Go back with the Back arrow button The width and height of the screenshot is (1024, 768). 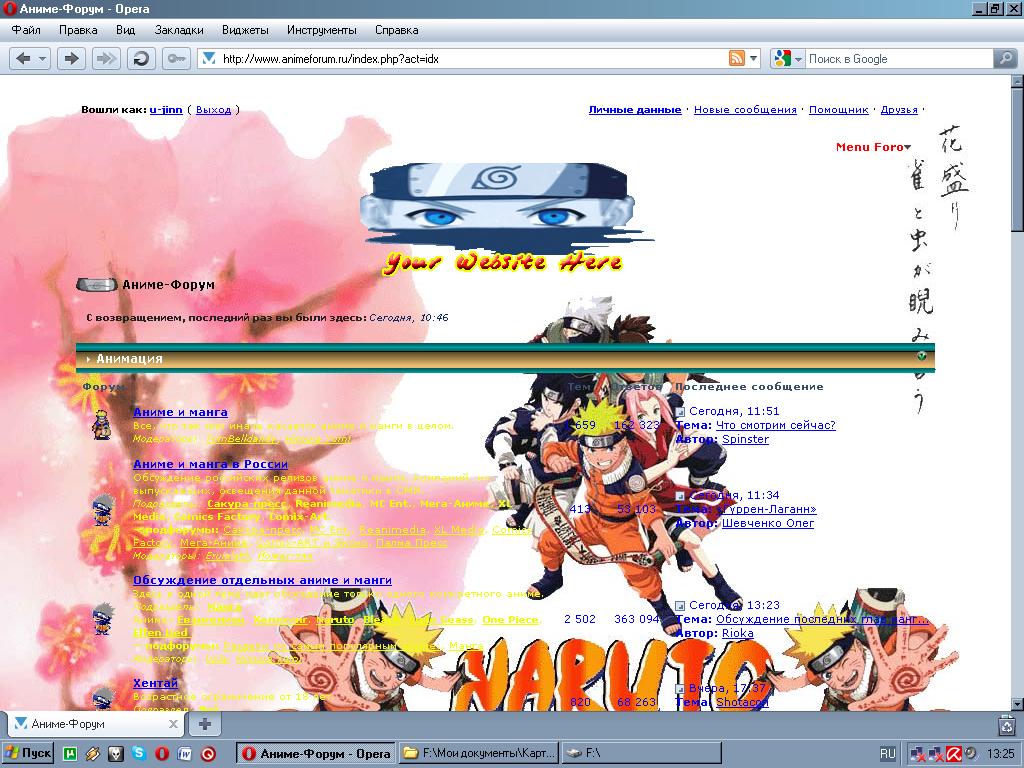tap(22, 59)
